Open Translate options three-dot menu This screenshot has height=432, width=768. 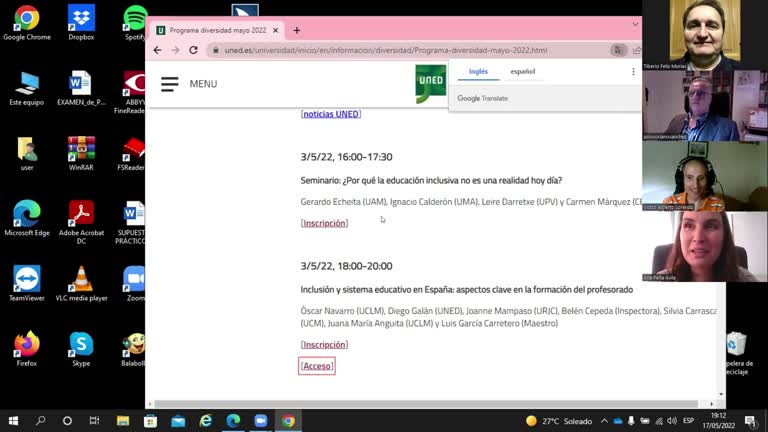tap(633, 72)
